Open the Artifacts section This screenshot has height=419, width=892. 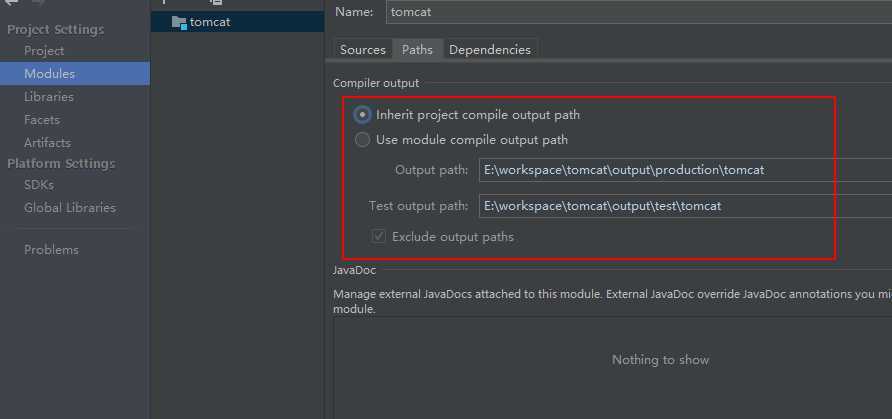tap(47, 143)
